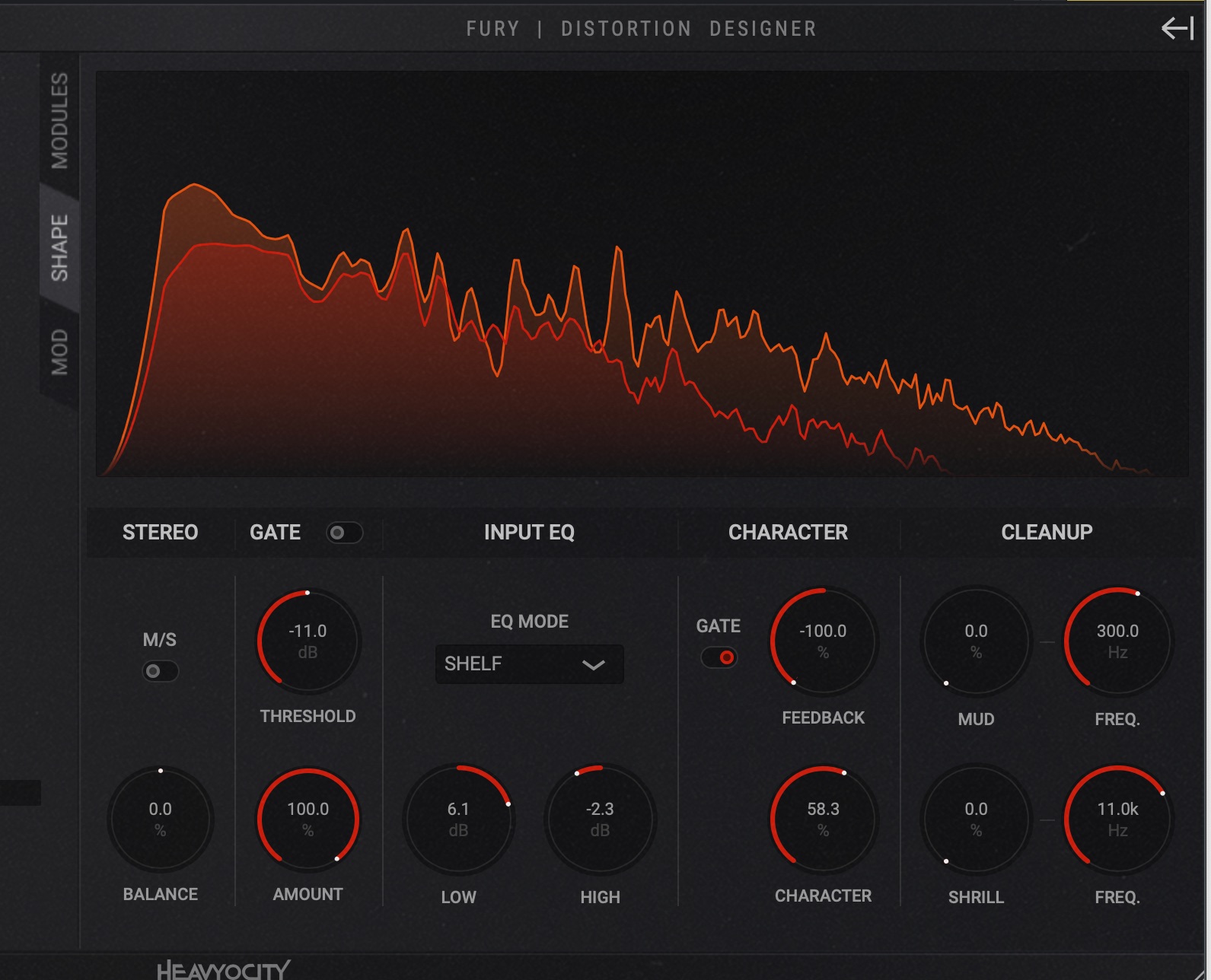Click the gate AMOUNT knob
This screenshot has width=1211, height=980.
(308, 819)
